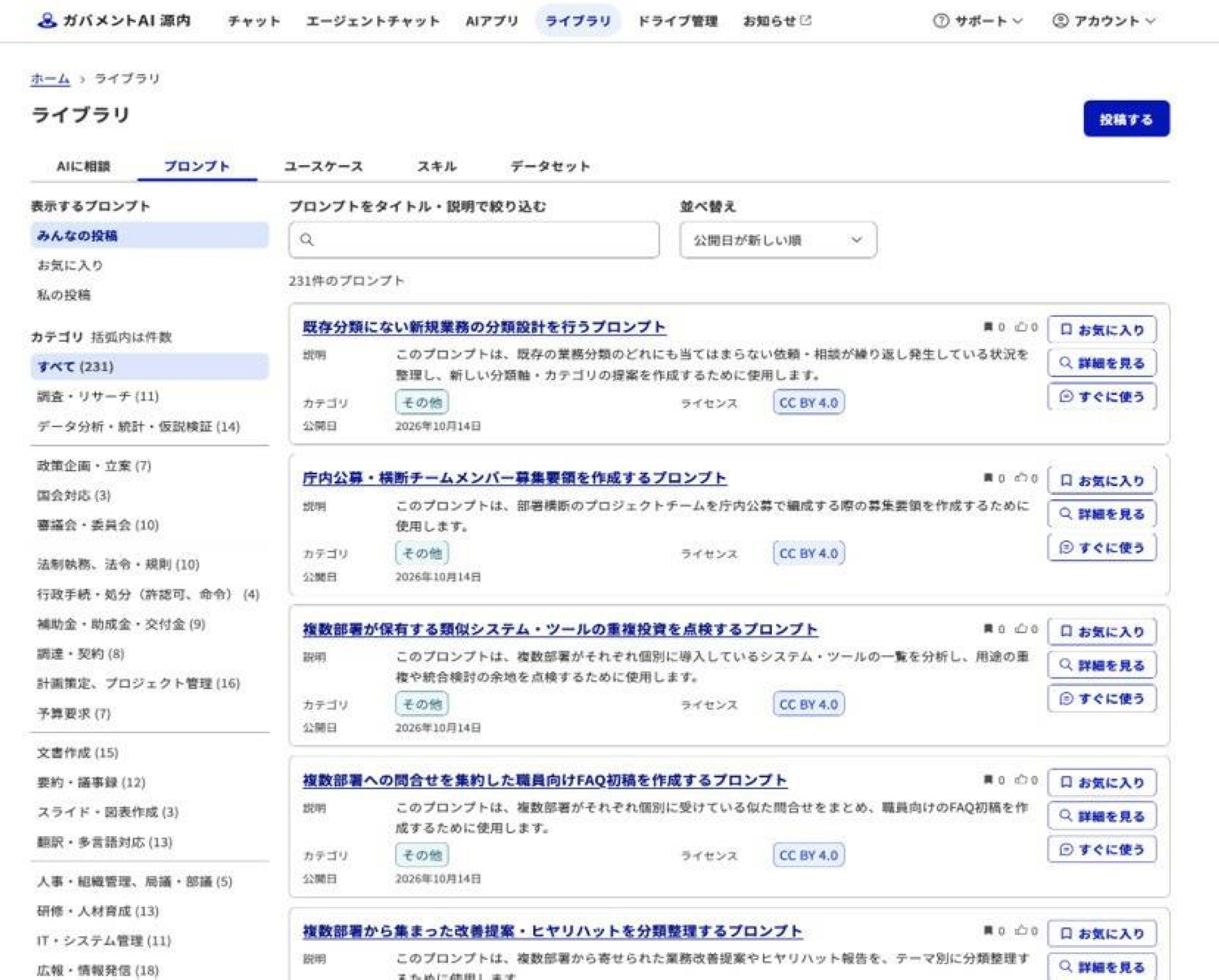Click the 231件のプロンプト count text
The height and width of the screenshot is (980, 1219).
pos(346,281)
